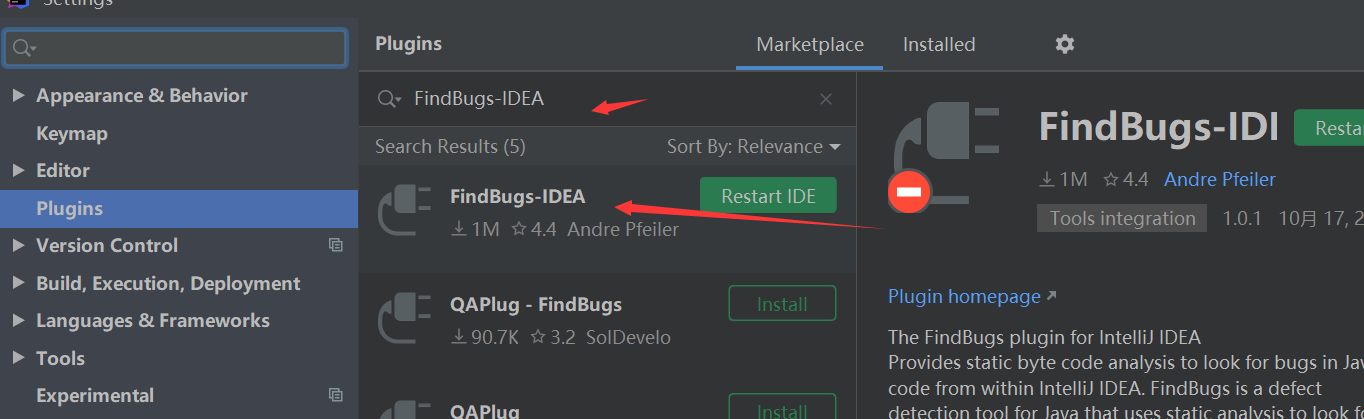Click the FindBugs-IDEA plugin list icon
Image resolution: width=1364 pixels, height=419 pixels.
pyautogui.click(x=404, y=212)
